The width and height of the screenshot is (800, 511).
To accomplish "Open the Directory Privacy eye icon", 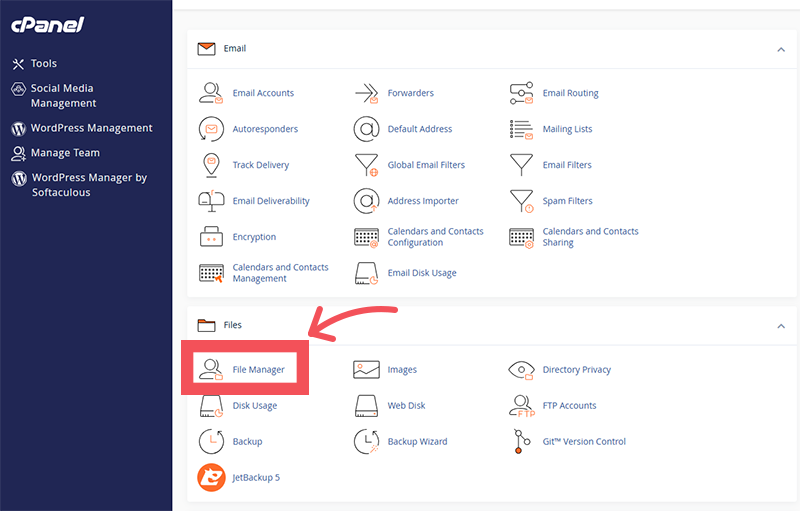I will point(521,370).
